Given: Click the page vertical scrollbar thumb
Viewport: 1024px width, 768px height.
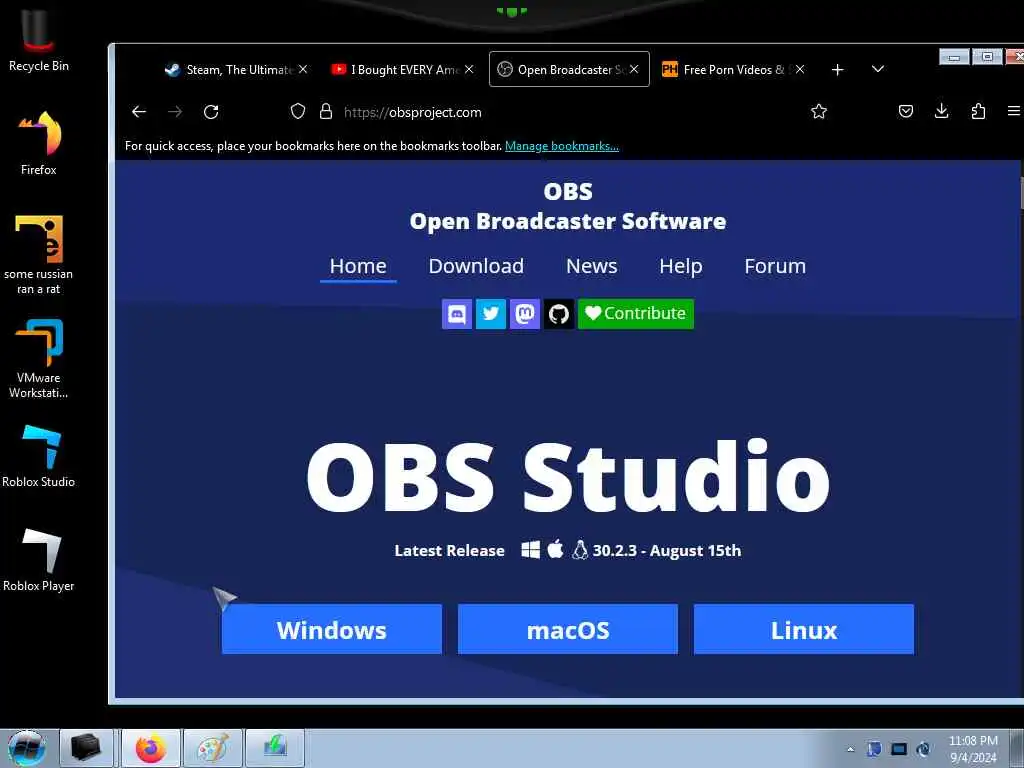Looking at the screenshot, I should (x=1021, y=193).
